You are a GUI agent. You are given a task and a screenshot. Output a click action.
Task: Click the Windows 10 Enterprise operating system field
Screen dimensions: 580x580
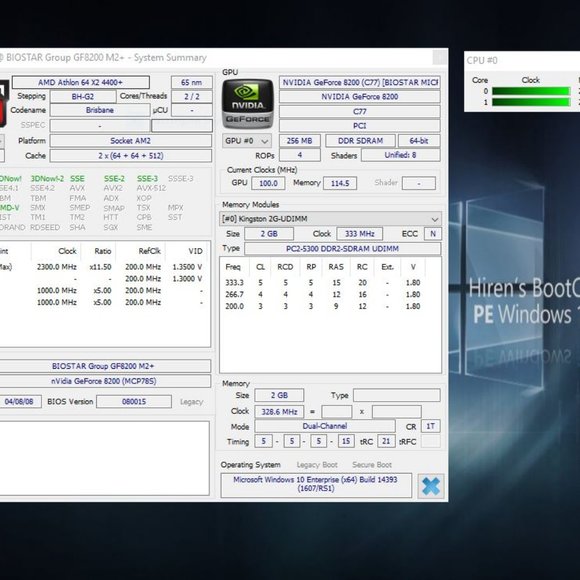click(x=316, y=485)
